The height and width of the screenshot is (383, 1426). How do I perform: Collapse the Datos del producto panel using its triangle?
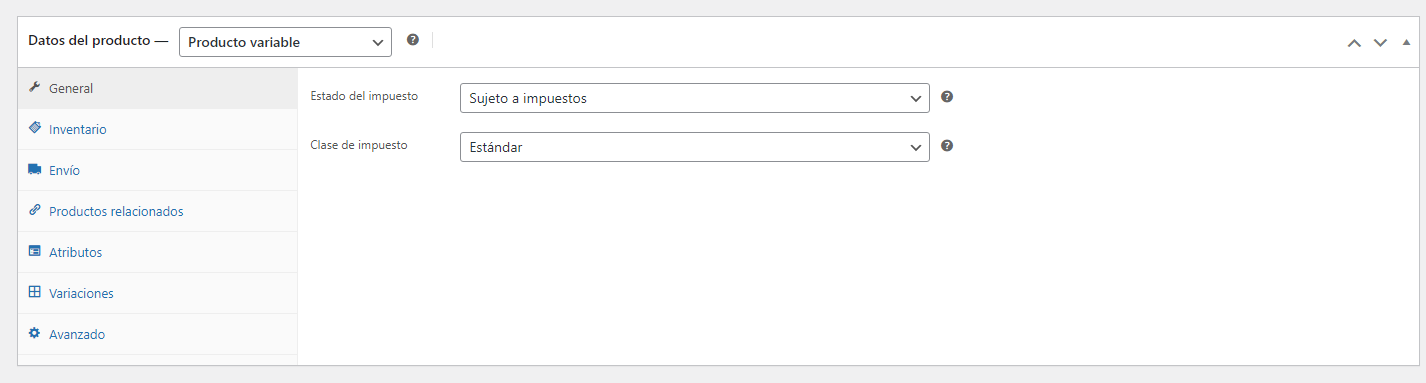(x=1406, y=42)
